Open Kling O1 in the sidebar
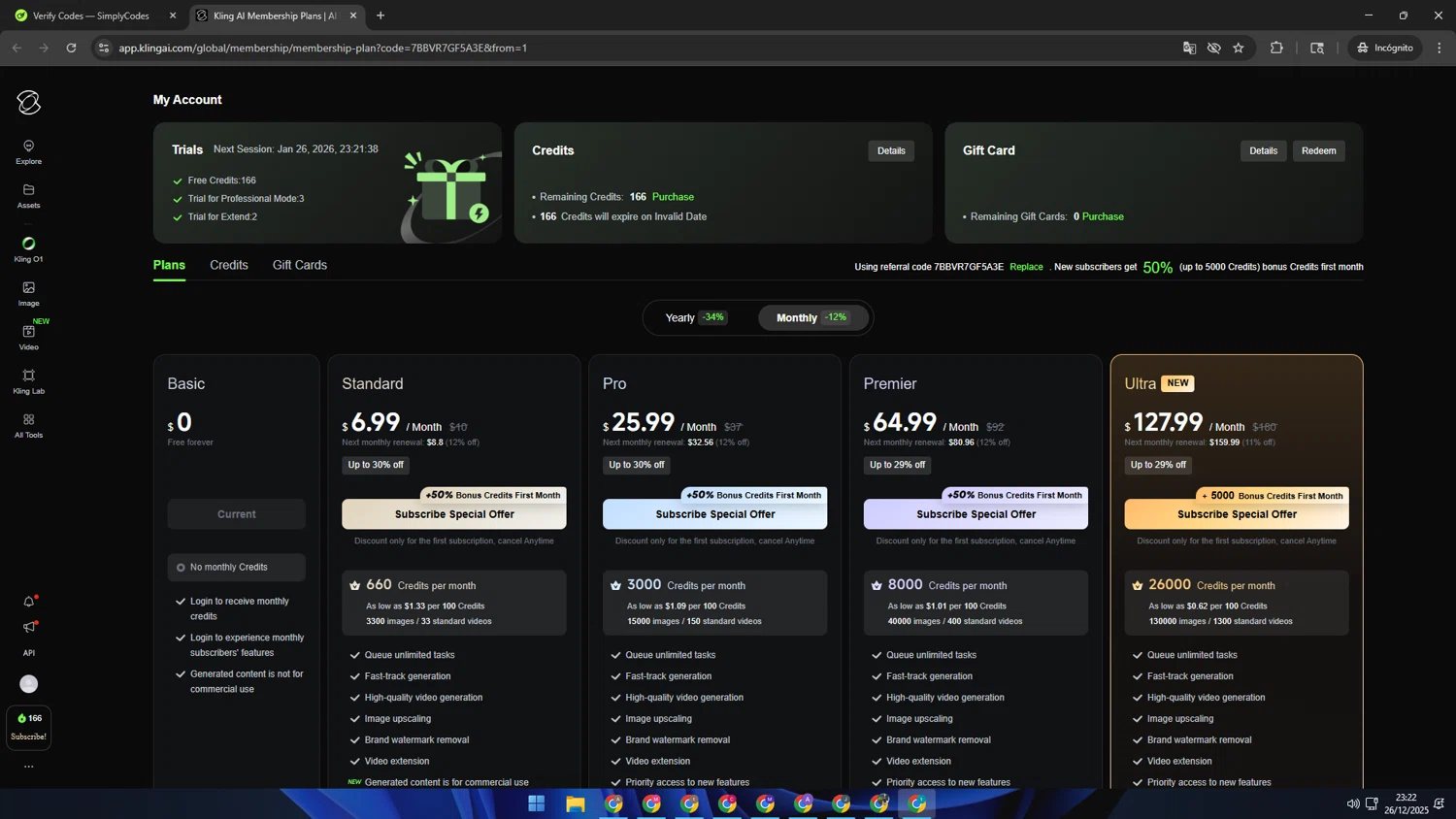The width and height of the screenshot is (1456, 819). (28, 249)
